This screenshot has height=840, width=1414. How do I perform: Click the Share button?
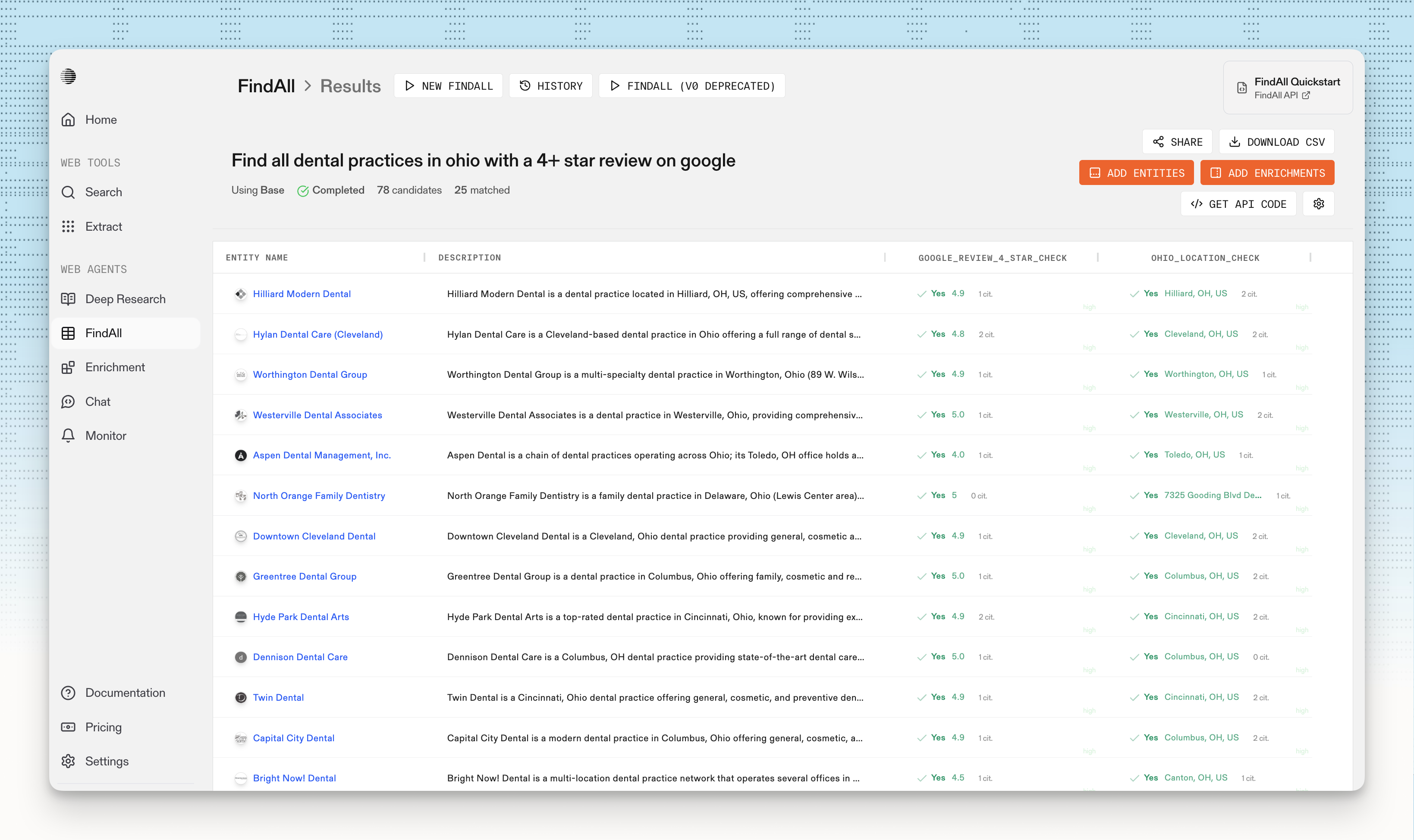1177,142
